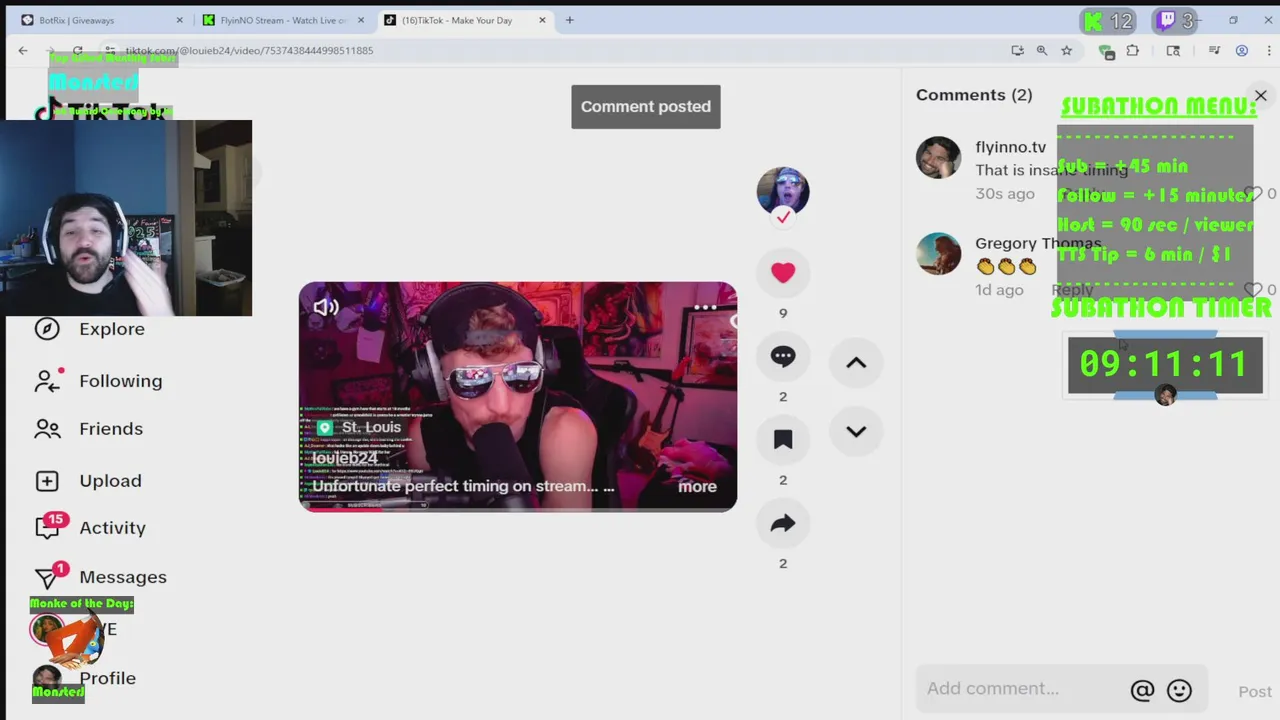Open the browser extensions puzzle icon

(1133, 50)
